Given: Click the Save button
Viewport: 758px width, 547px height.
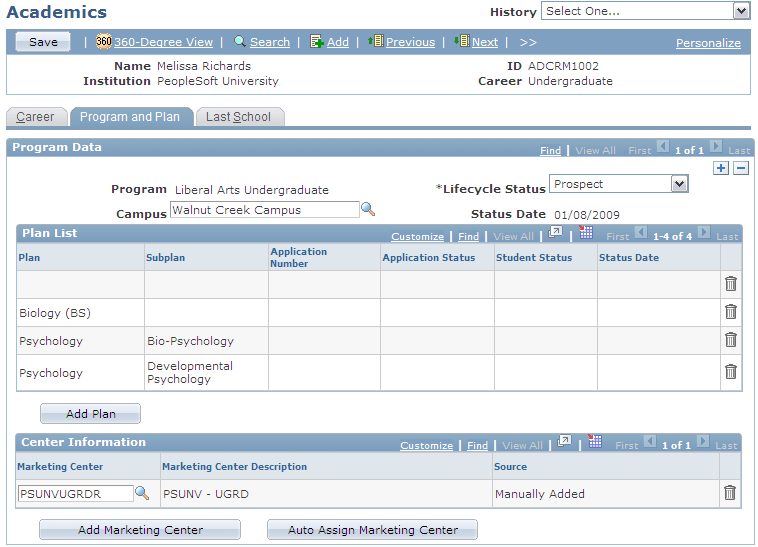Looking at the screenshot, I should (x=43, y=42).
